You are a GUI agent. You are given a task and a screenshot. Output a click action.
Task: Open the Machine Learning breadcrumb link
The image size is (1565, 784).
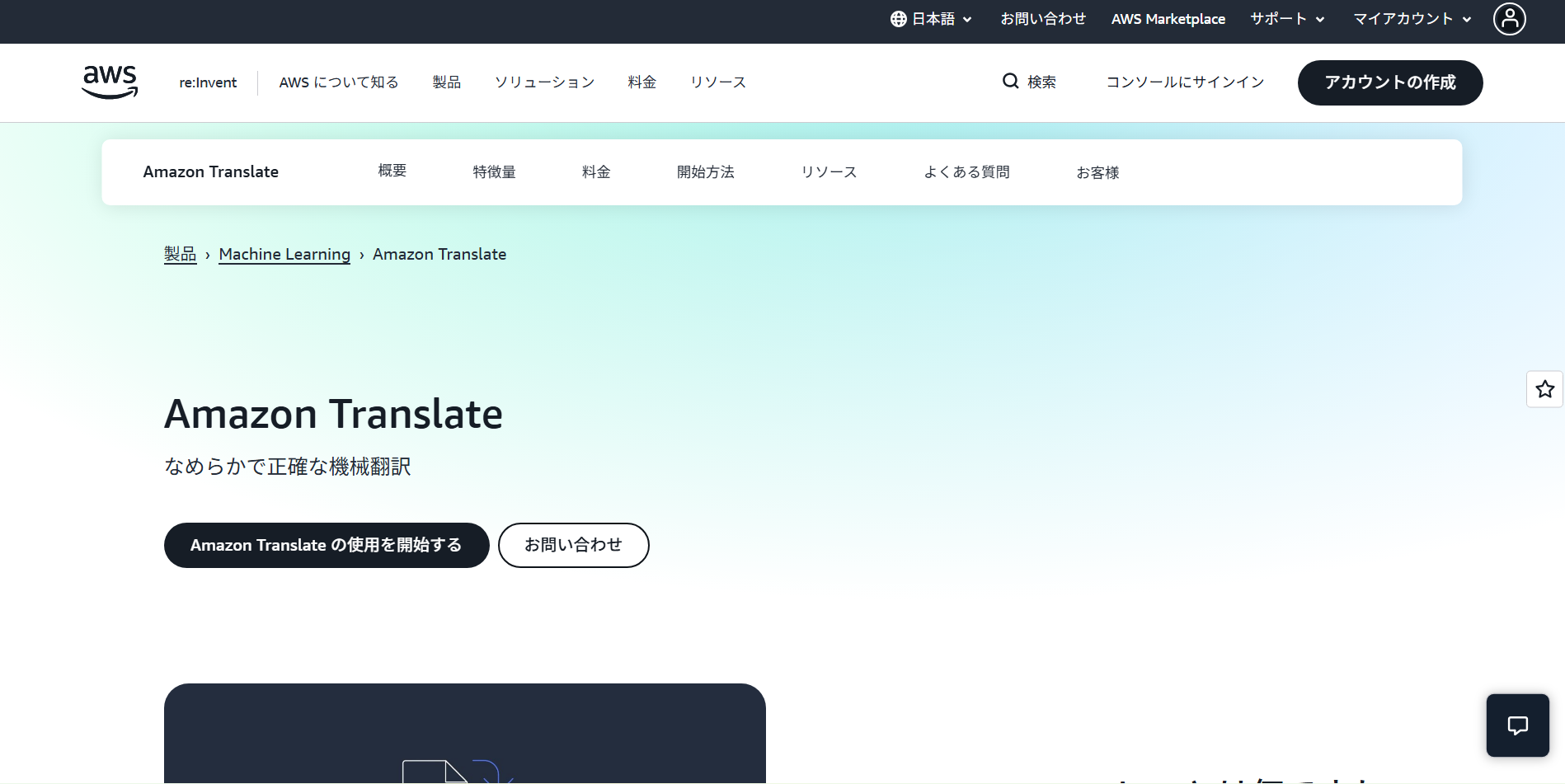coord(284,254)
